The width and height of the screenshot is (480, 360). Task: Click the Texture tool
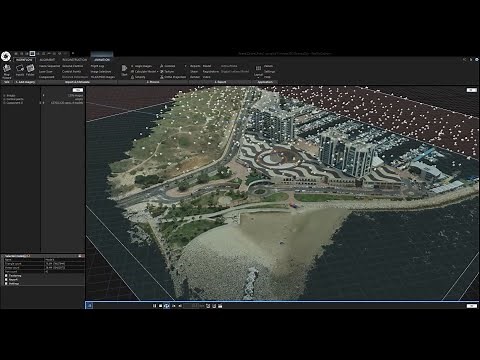(x=167, y=71)
